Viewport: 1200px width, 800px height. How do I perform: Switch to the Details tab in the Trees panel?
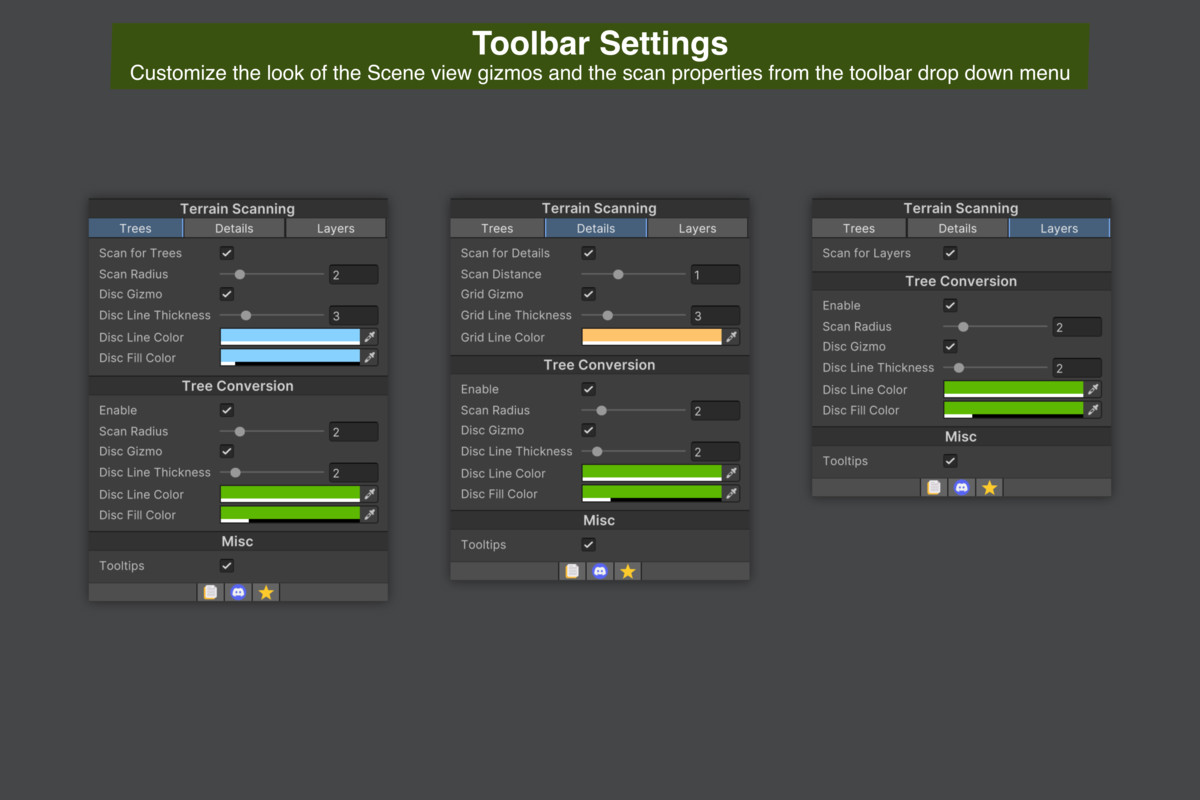click(233, 228)
